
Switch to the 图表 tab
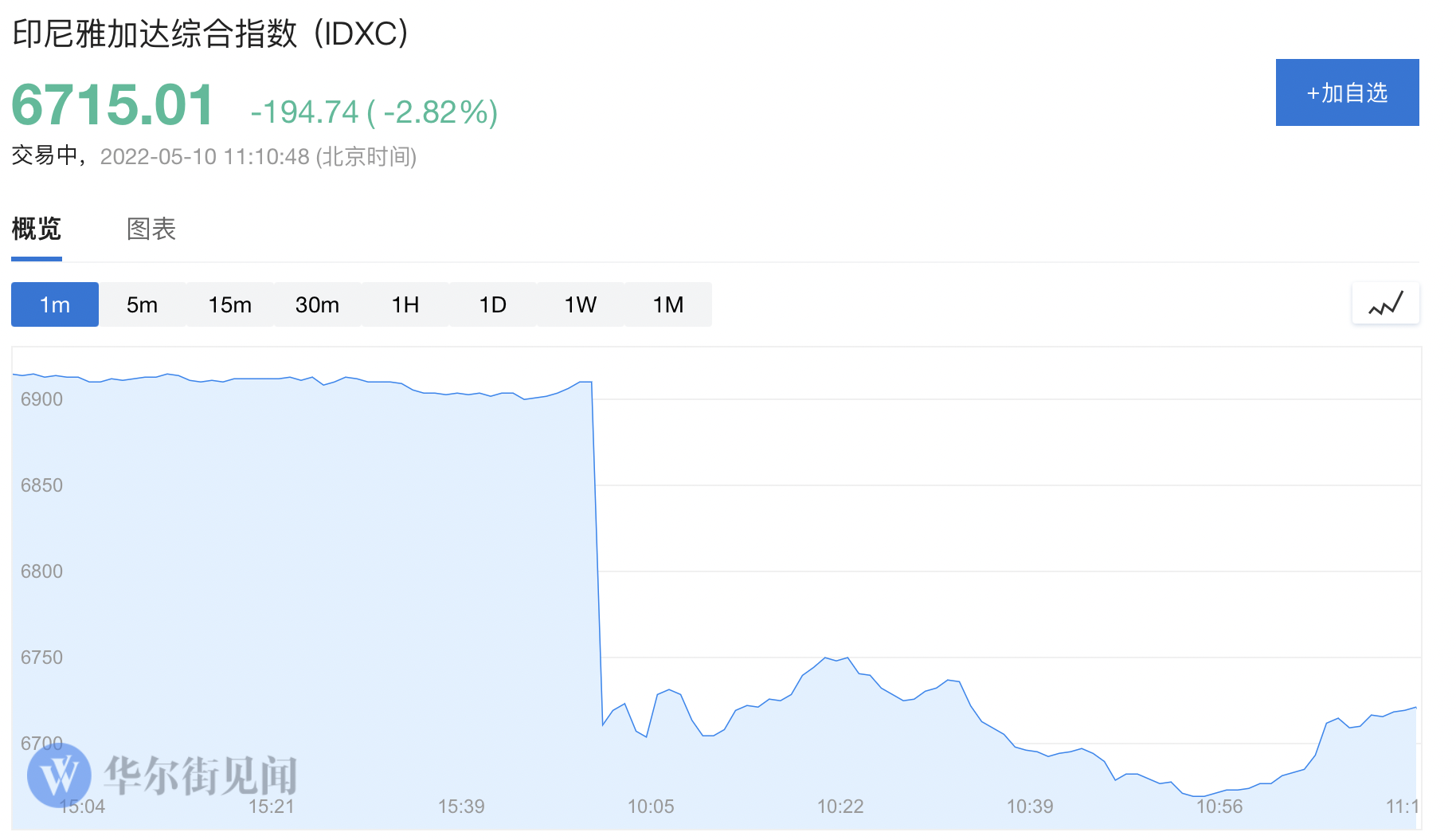(151, 230)
